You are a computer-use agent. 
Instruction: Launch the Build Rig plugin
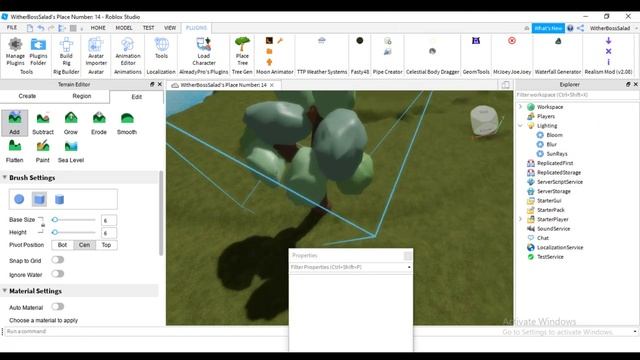tap(66, 51)
